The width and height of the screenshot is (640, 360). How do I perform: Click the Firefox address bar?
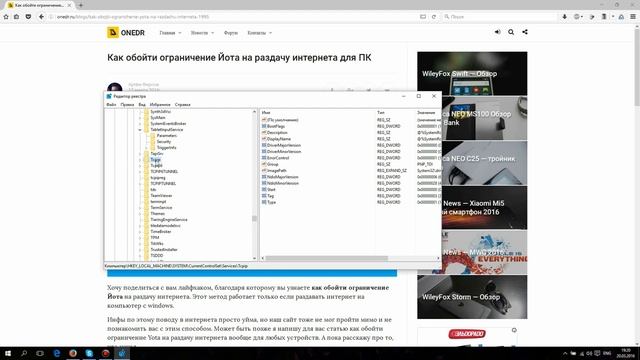click(x=235, y=17)
